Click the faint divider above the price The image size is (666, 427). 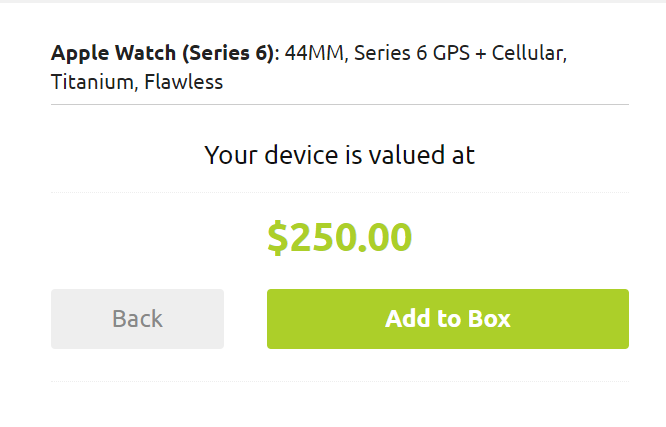coord(339,191)
